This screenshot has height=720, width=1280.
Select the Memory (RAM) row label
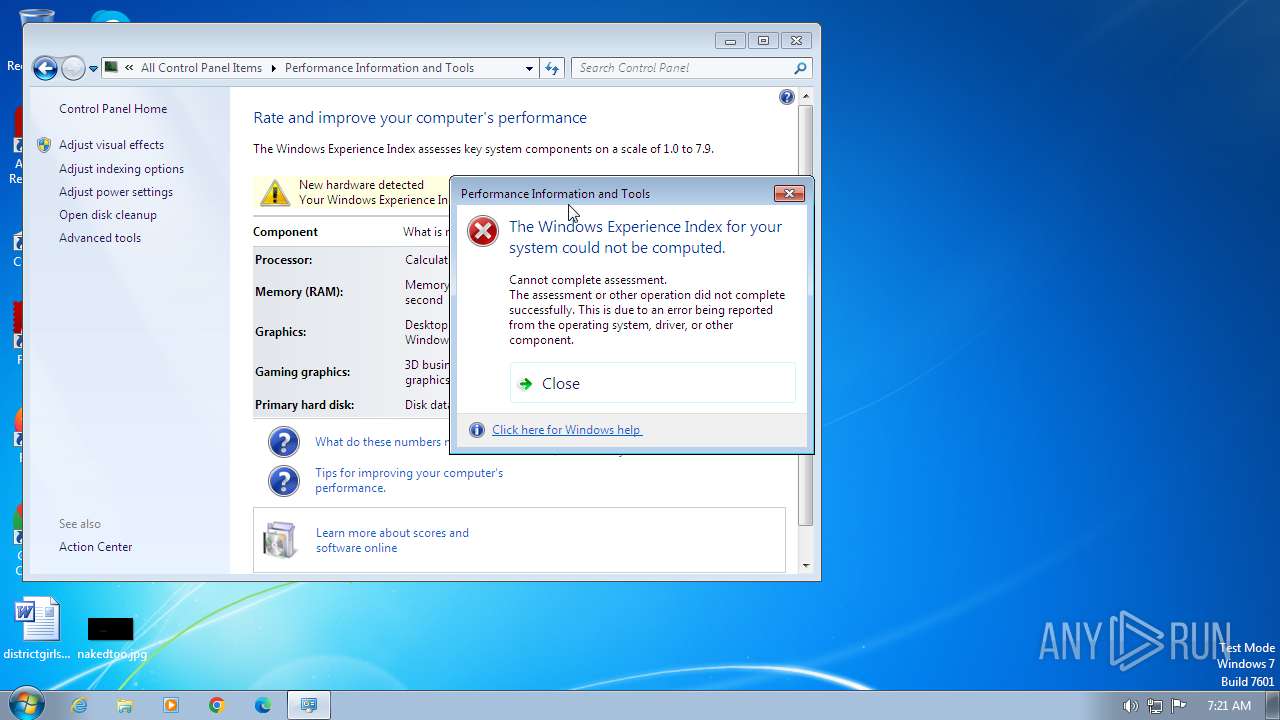click(x=299, y=292)
